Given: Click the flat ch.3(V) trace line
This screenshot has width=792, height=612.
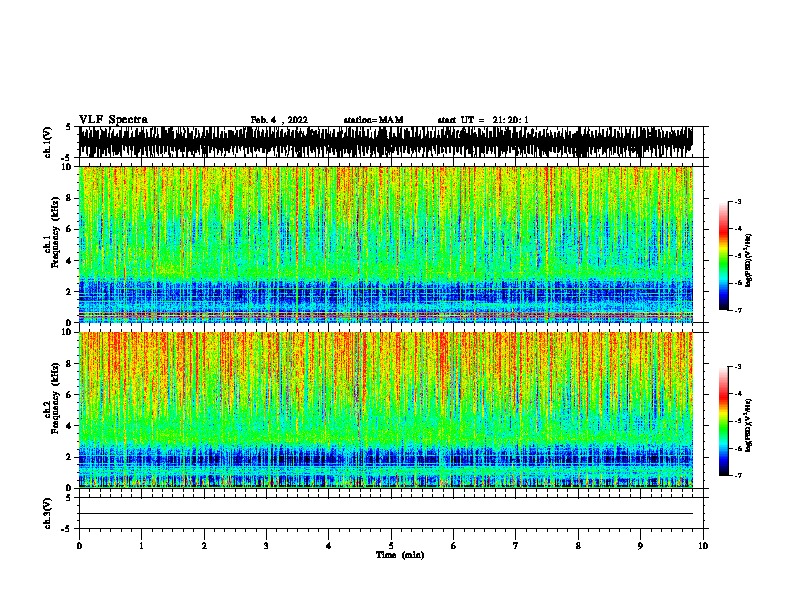Looking at the screenshot, I should coord(386,514).
